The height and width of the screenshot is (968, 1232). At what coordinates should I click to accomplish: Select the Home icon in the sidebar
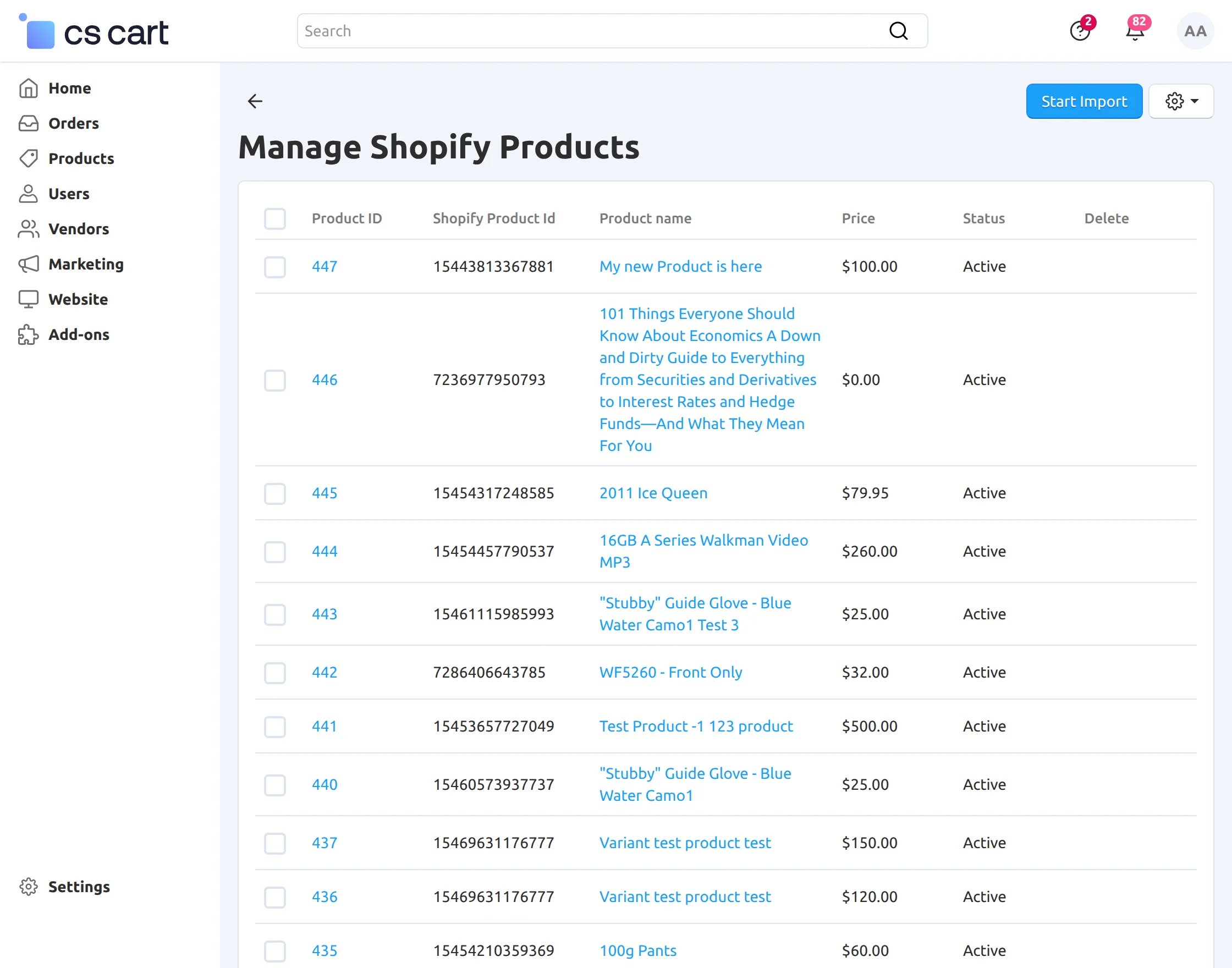point(29,88)
